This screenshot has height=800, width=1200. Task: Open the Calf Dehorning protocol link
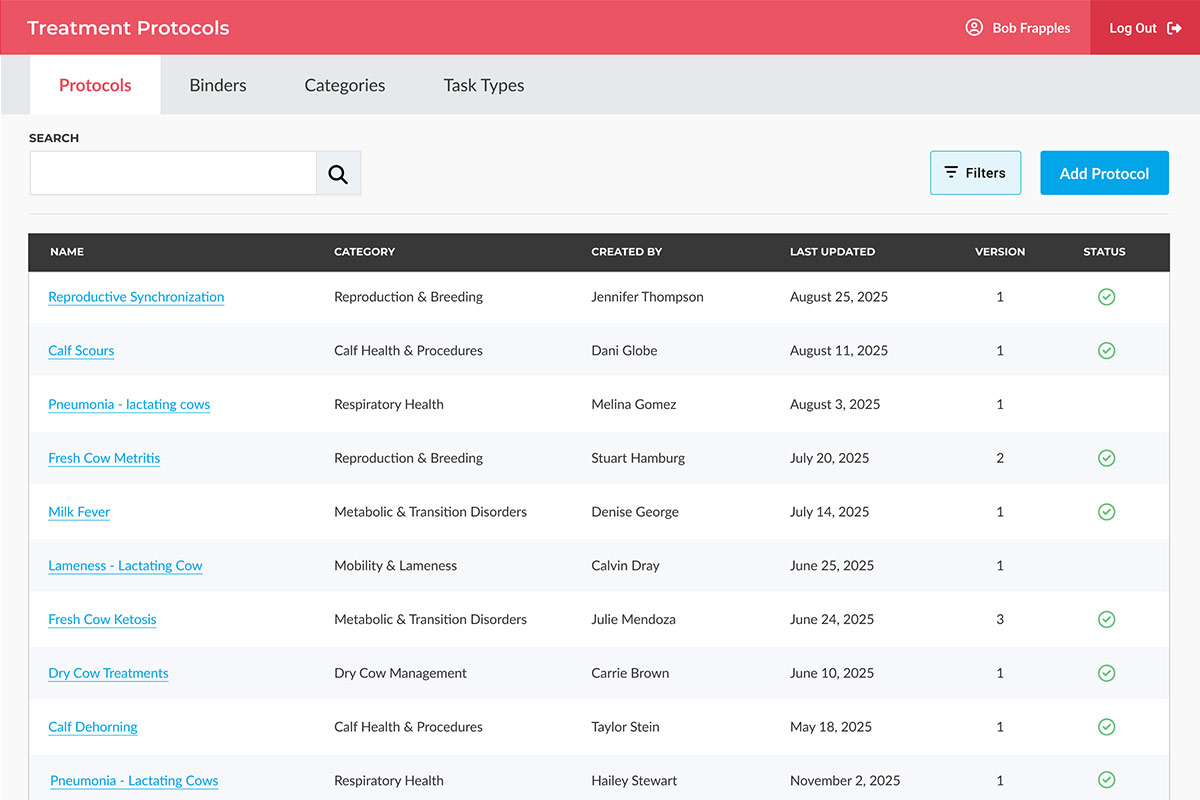click(x=93, y=727)
